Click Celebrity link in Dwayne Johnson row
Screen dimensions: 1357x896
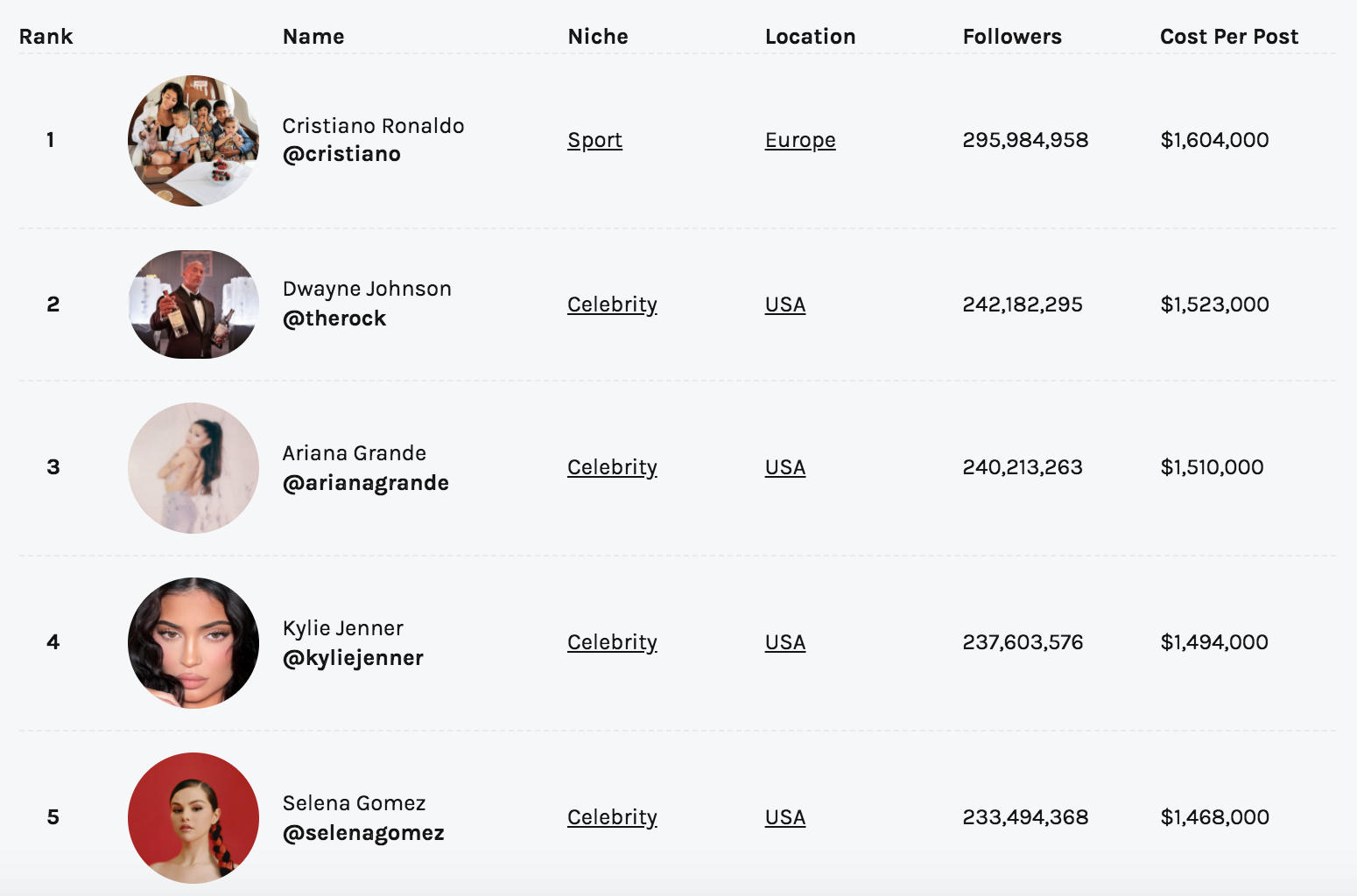click(612, 304)
